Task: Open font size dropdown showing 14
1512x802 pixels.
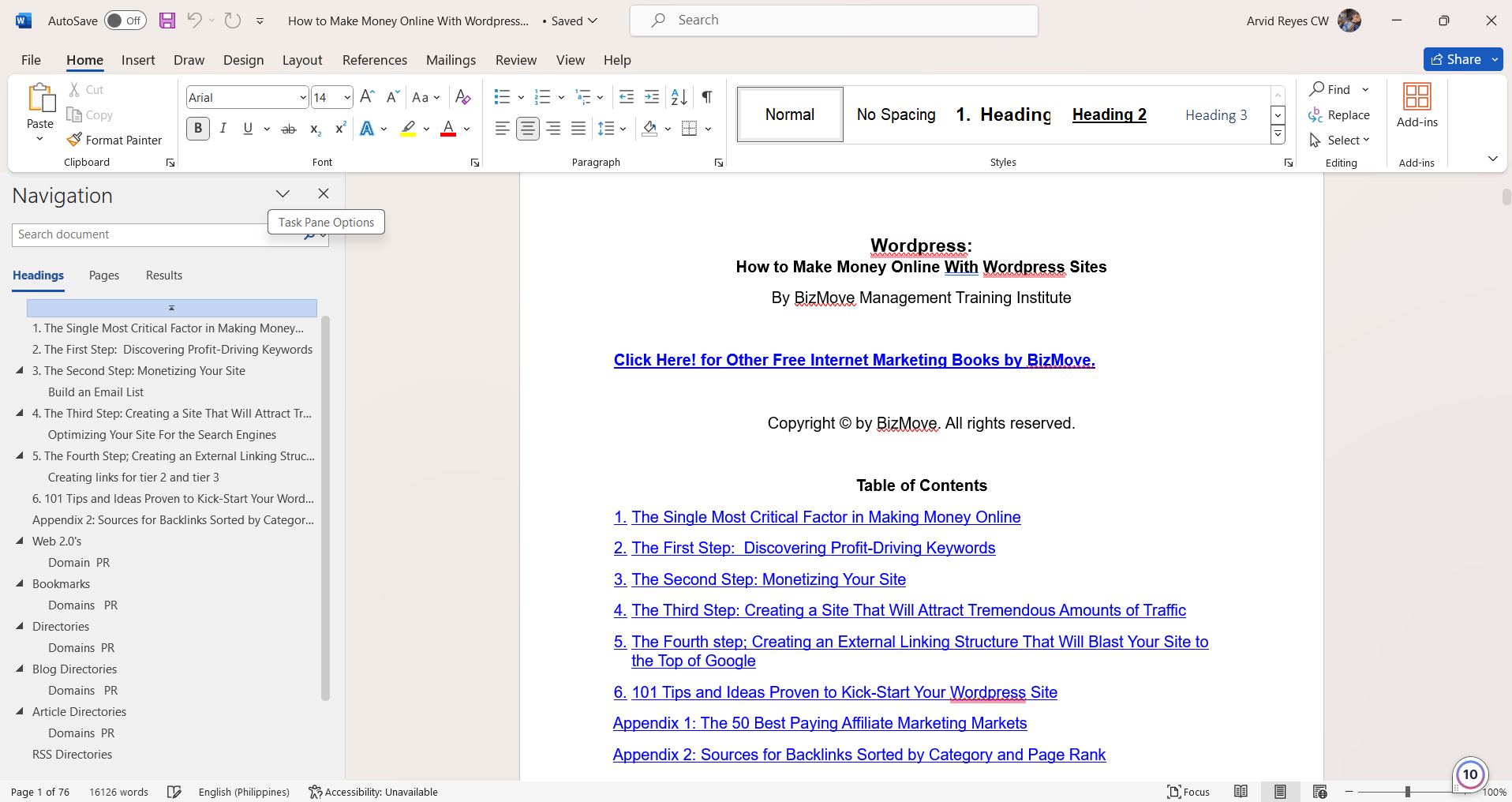Action: coord(347,97)
